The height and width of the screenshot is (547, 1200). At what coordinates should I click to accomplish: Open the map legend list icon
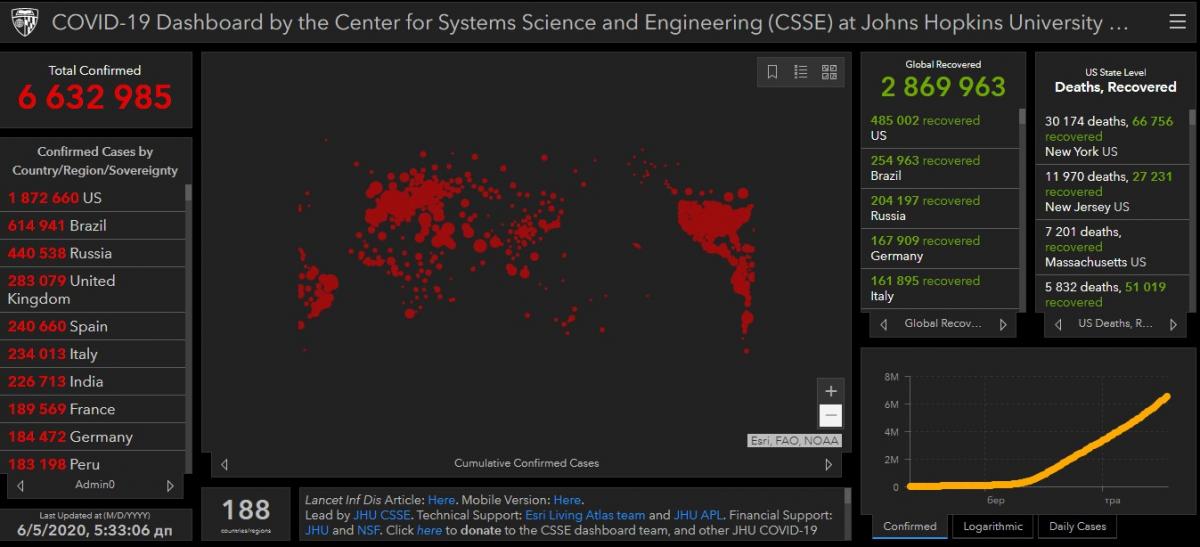click(x=800, y=72)
